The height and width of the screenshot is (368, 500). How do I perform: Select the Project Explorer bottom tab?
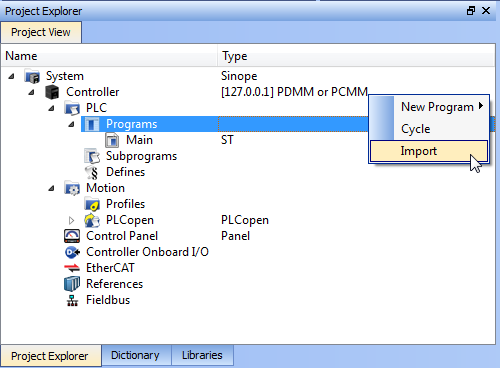pos(50,356)
